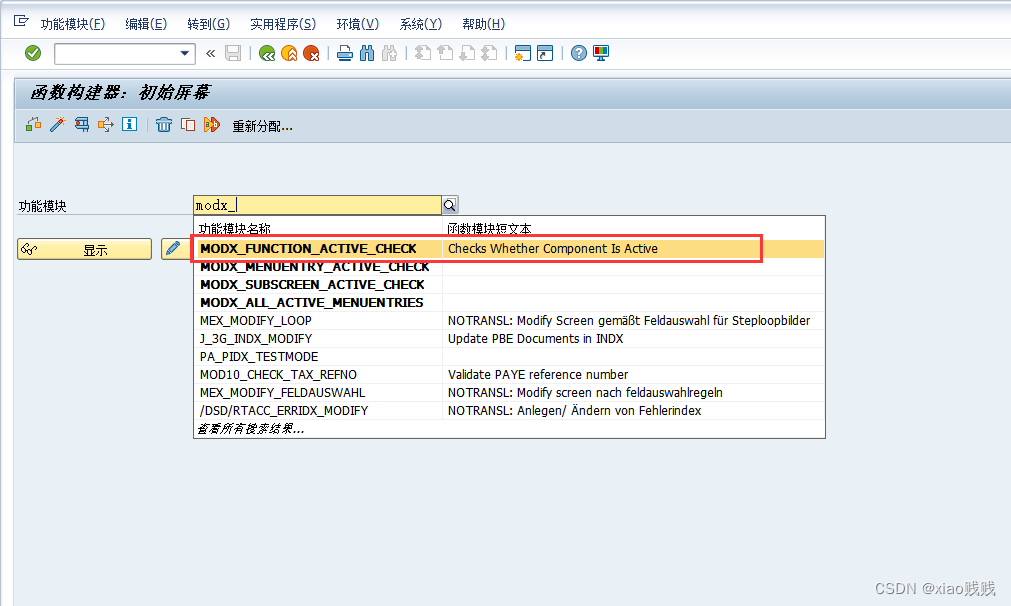Open the 功能模块(F) menu

73,23
